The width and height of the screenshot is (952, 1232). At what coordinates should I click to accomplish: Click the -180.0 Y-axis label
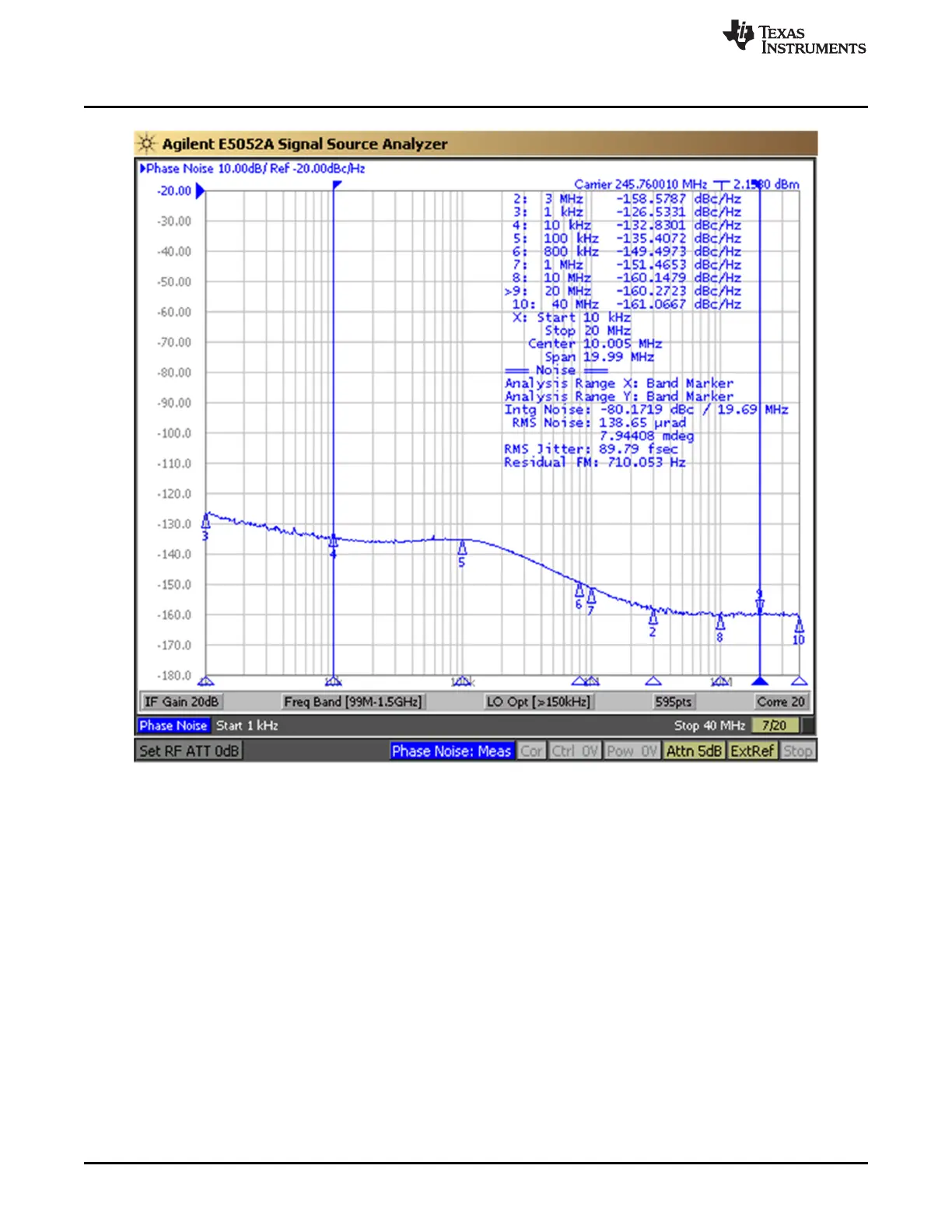pos(174,675)
